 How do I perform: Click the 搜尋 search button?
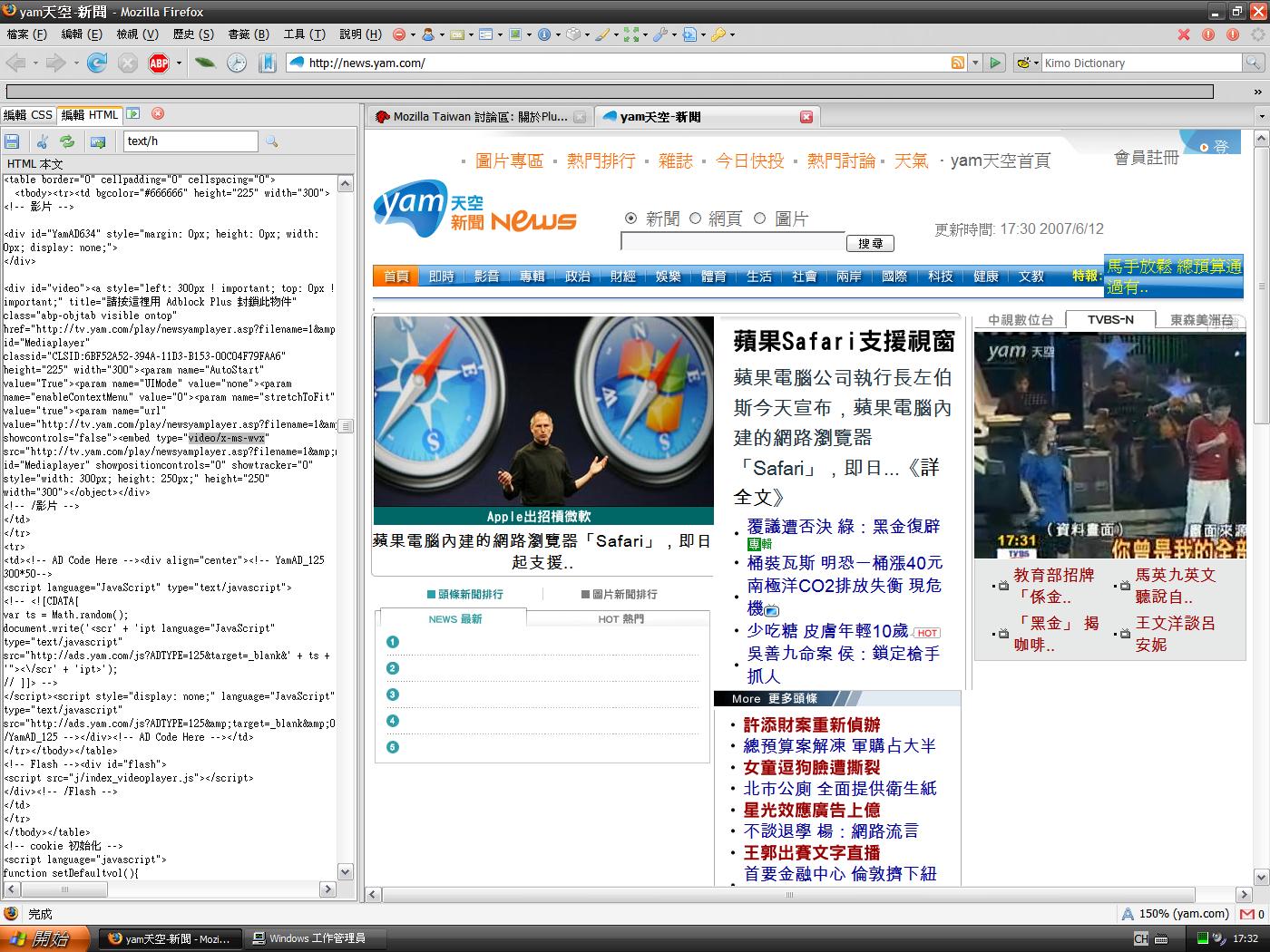click(870, 243)
